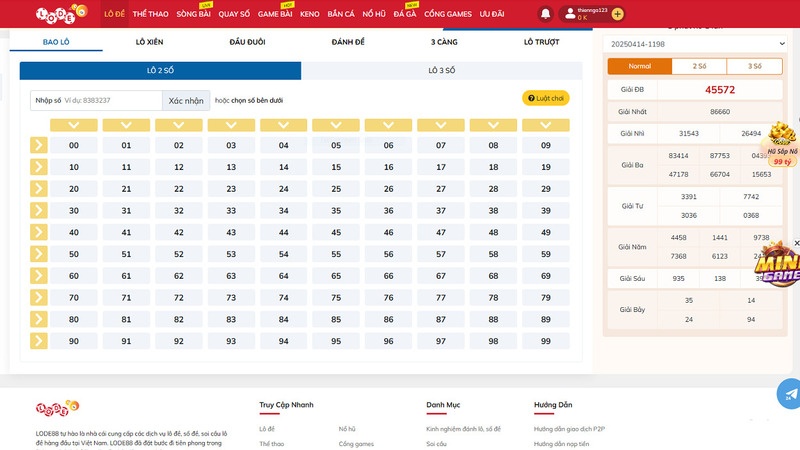The height and width of the screenshot is (450, 800).
Task: Select entire row 70 using arrow icon
Action: click(38, 298)
